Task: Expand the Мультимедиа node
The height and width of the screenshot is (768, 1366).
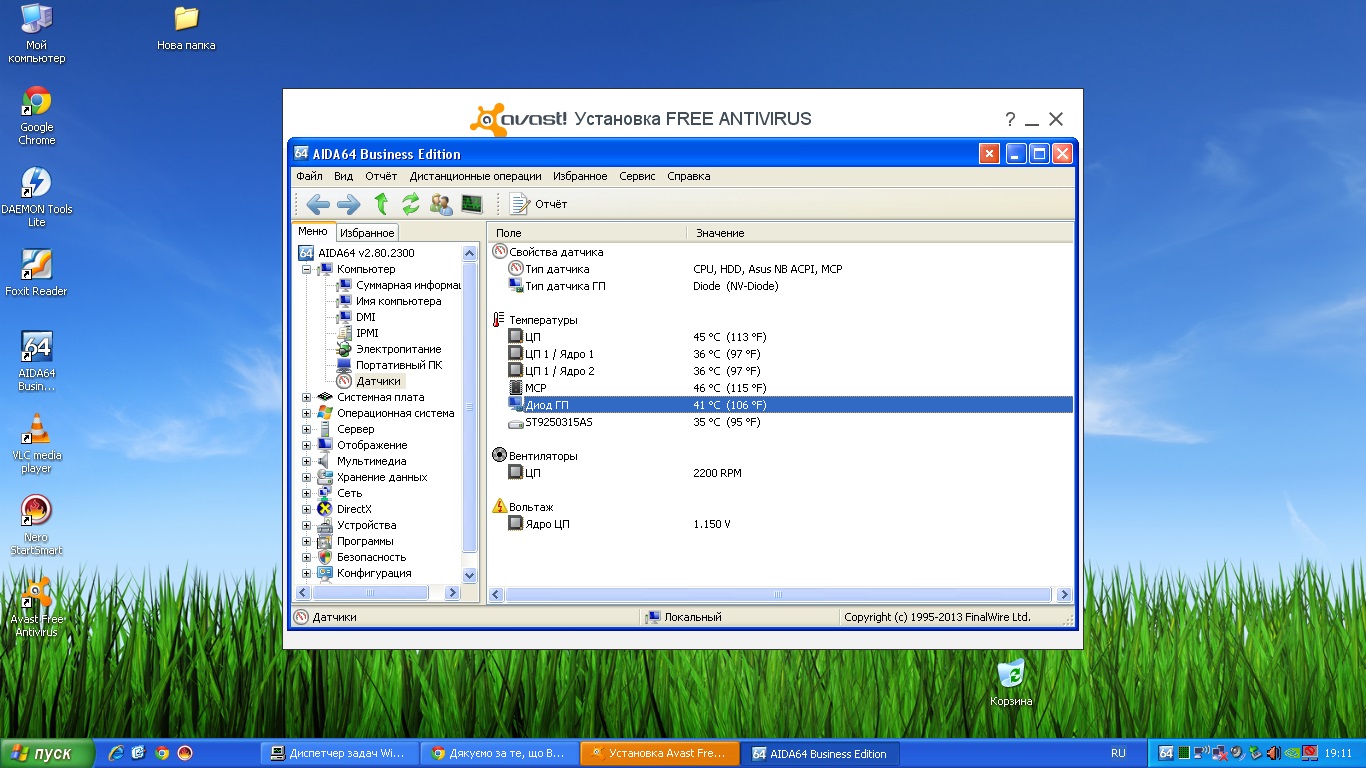Action: tap(306, 461)
